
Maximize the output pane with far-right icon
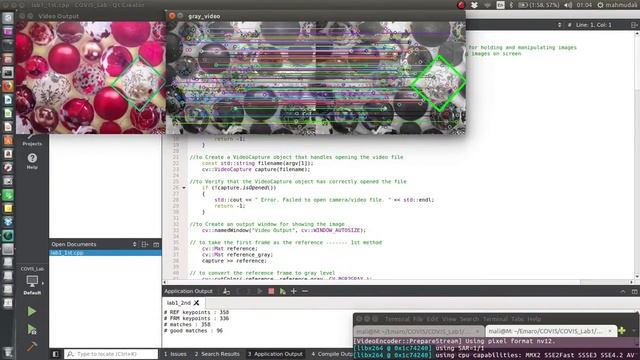coord(634,291)
